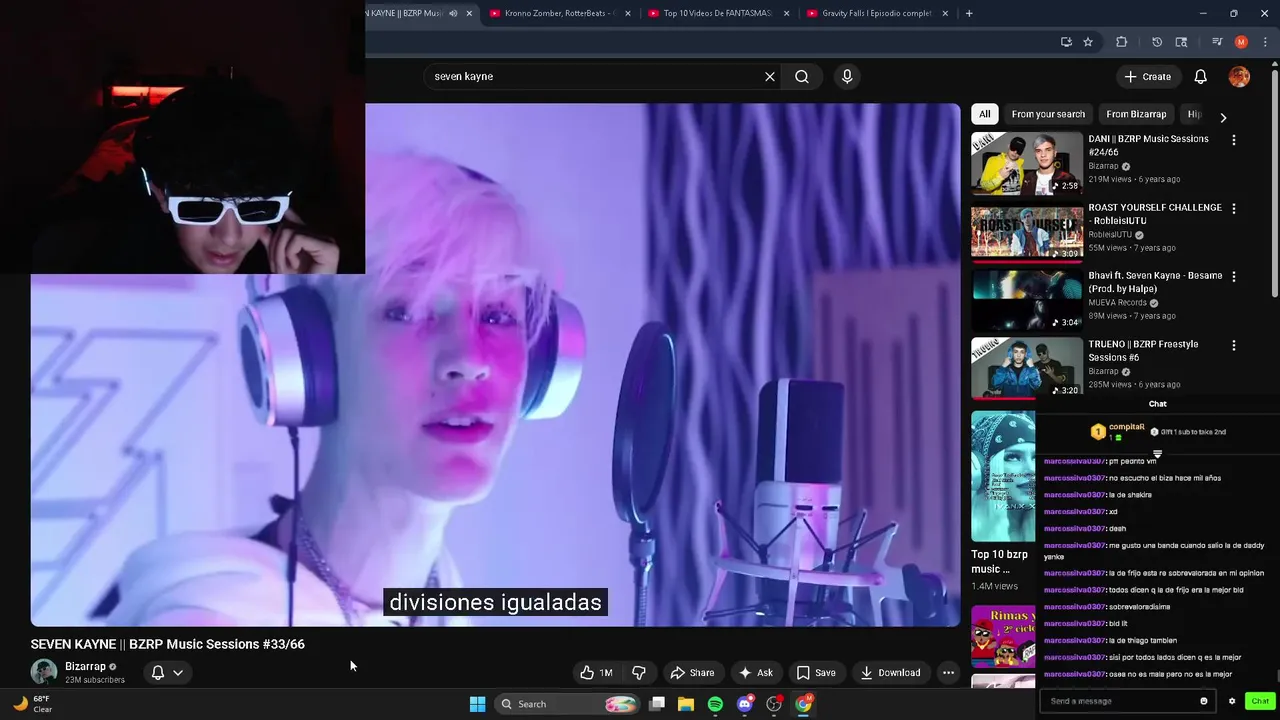This screenshot has width=1280, height=720.
Task: Open Chrome history clock icon
Action: pyautogui.click(x=1157, y=42)
